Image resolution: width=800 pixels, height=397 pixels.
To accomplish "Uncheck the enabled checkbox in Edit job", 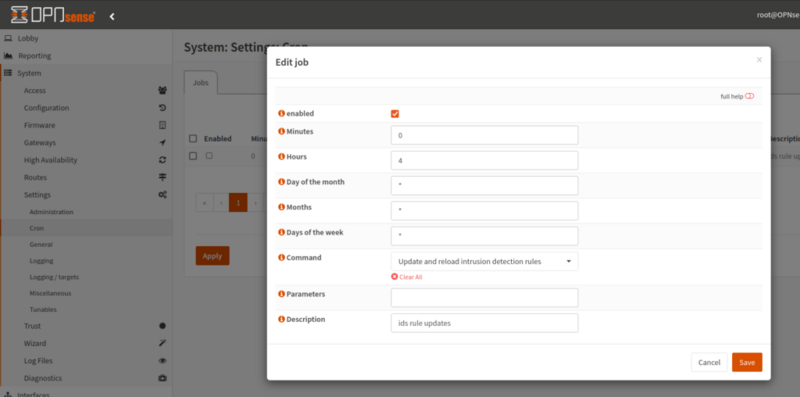I will 395,114.
